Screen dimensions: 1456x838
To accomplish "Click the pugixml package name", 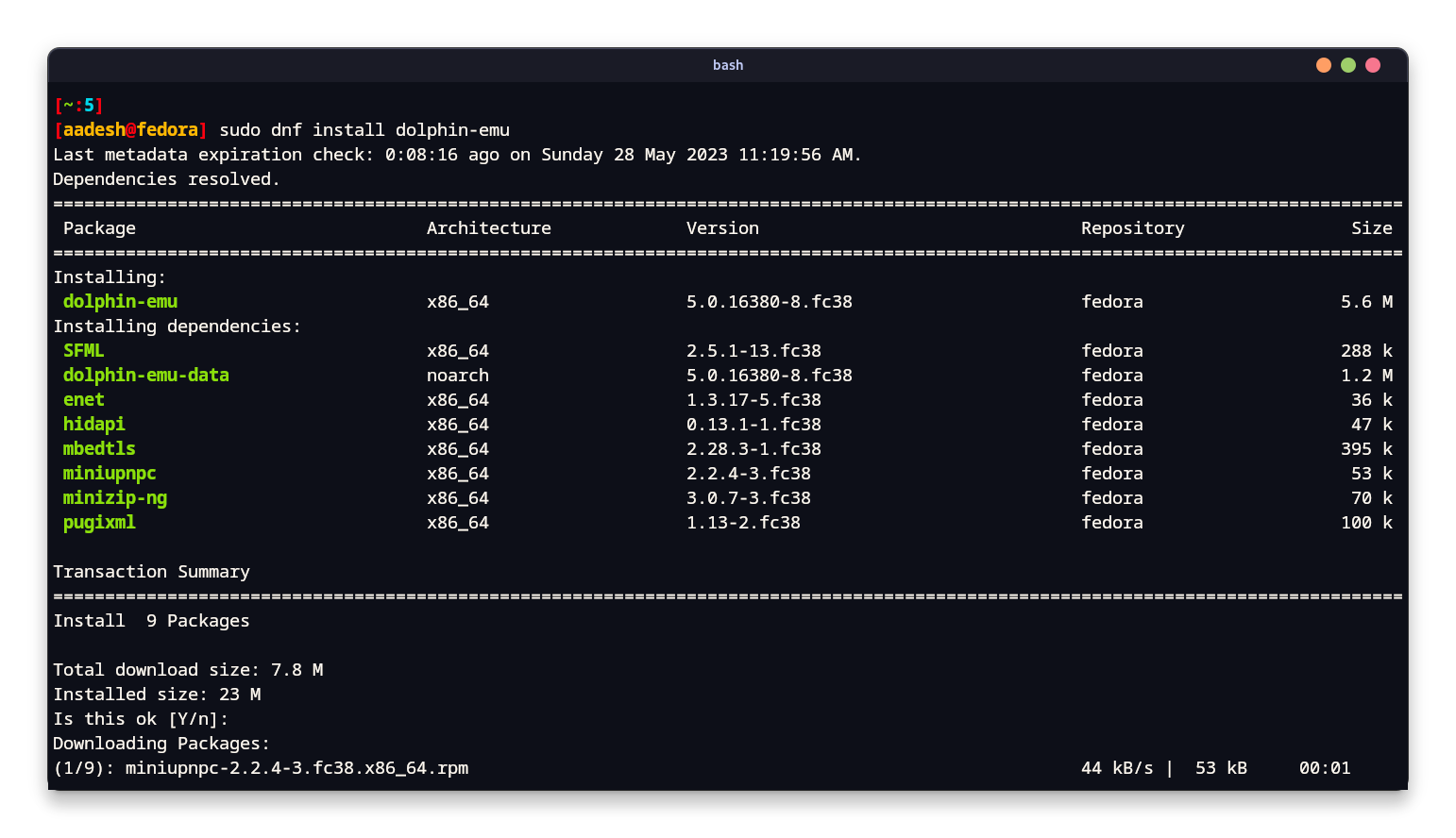I will pyautogui.click(x=99, y=522).
